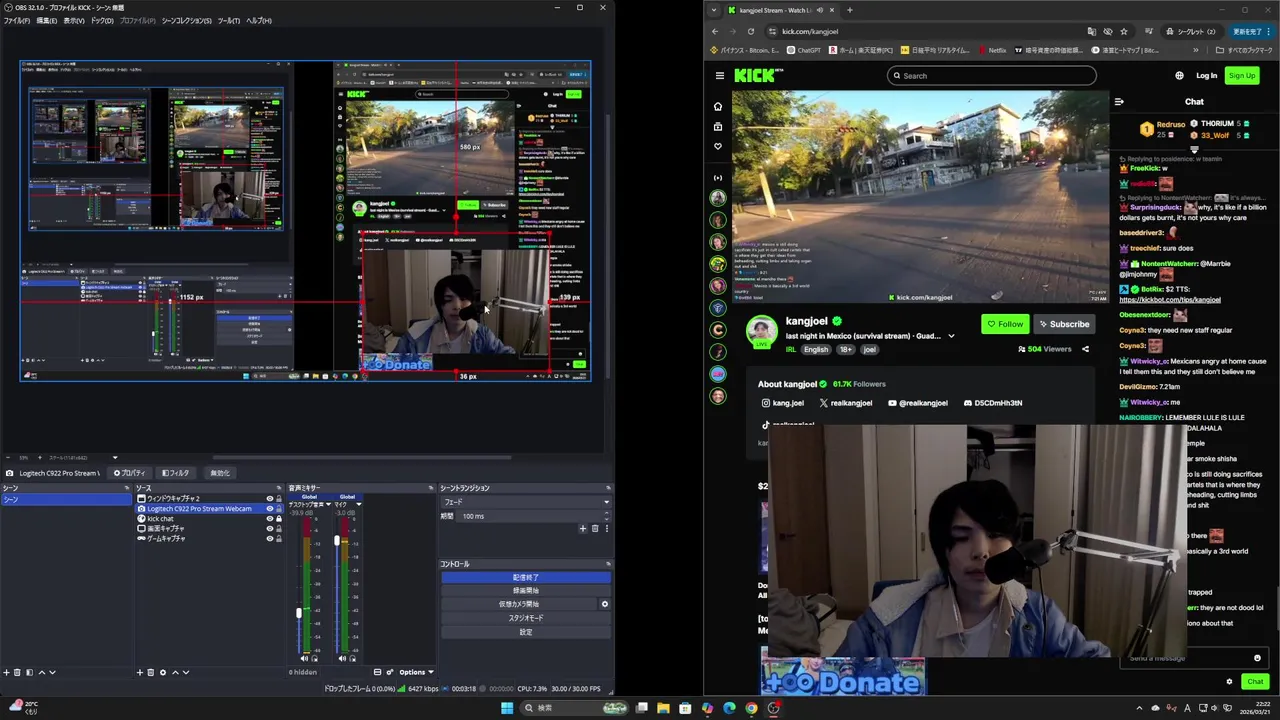Switch audio mixer layout icon
This screenshot has height=720, width=1280.
click(x=377, y=672)
